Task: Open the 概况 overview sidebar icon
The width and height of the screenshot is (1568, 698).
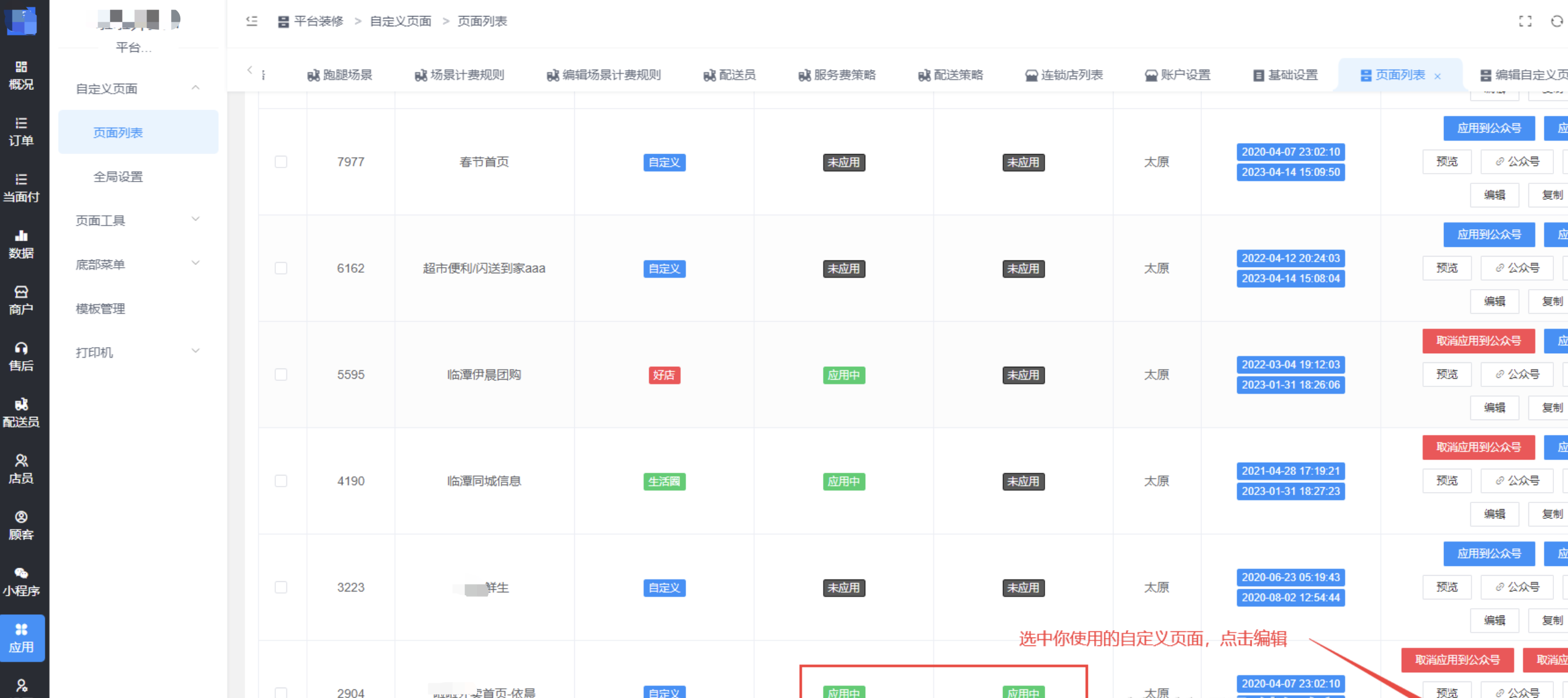Action: 21,75
